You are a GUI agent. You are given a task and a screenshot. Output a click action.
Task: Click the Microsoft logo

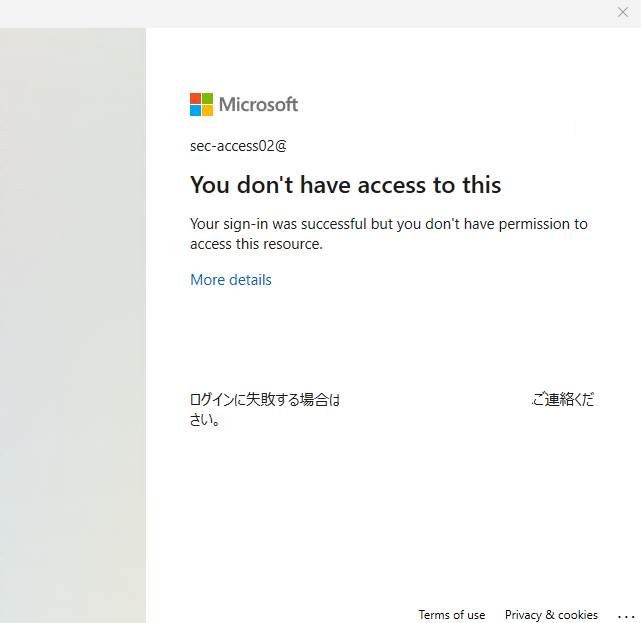coord(244,104)
